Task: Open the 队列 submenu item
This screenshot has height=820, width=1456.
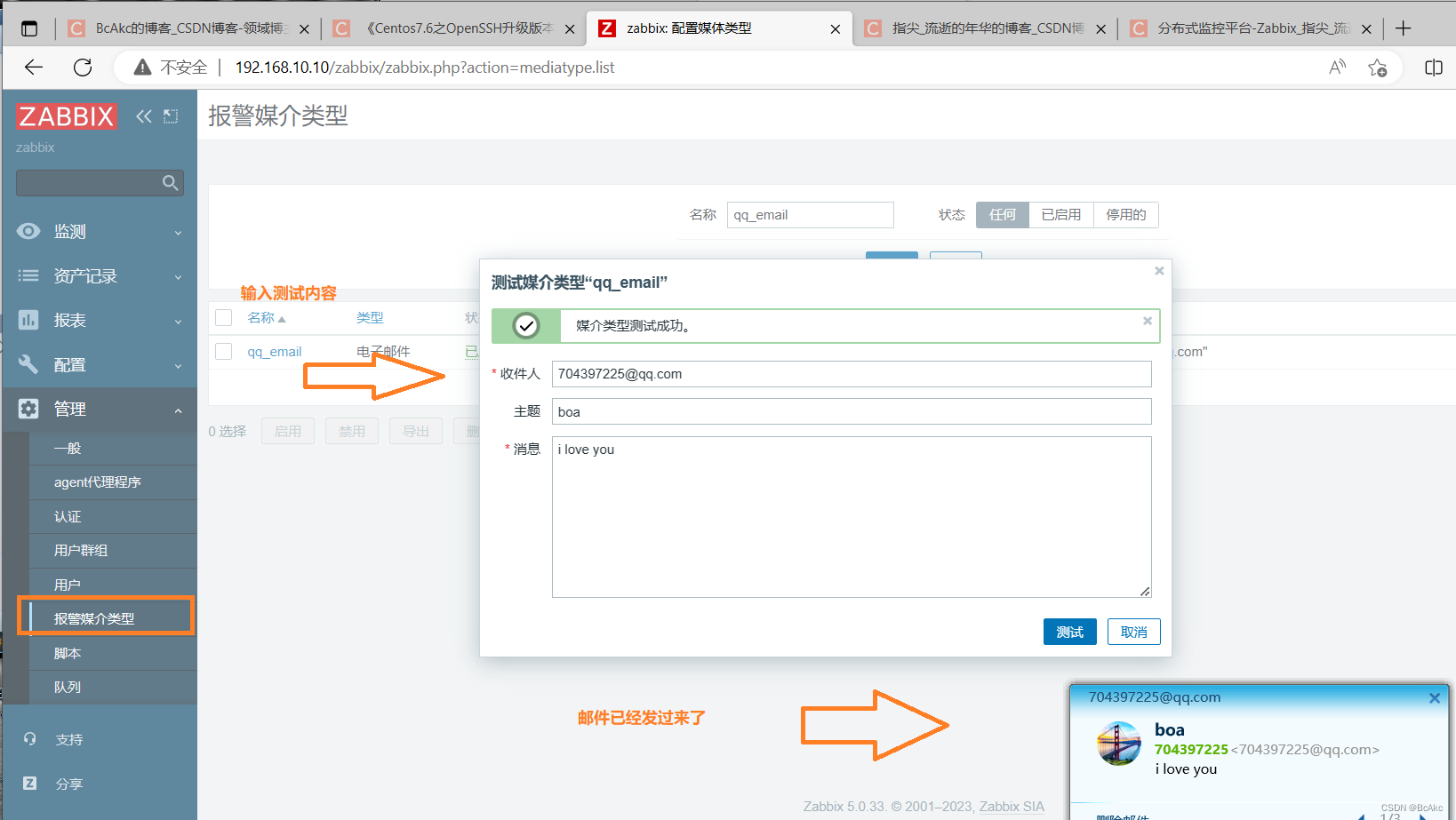Action: (113, 687)
